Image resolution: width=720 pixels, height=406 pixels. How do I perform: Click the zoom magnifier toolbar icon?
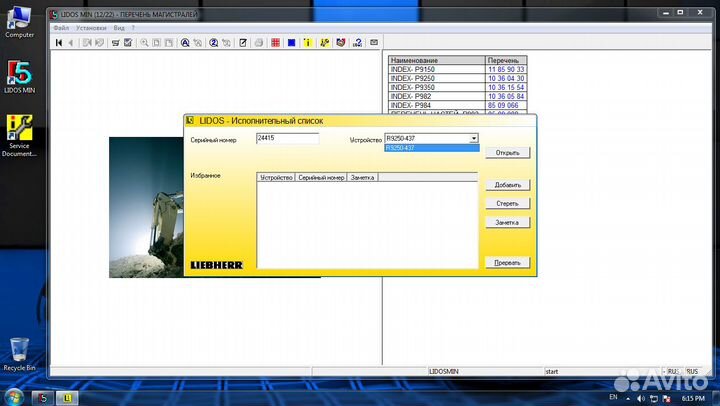pos(145,43)
